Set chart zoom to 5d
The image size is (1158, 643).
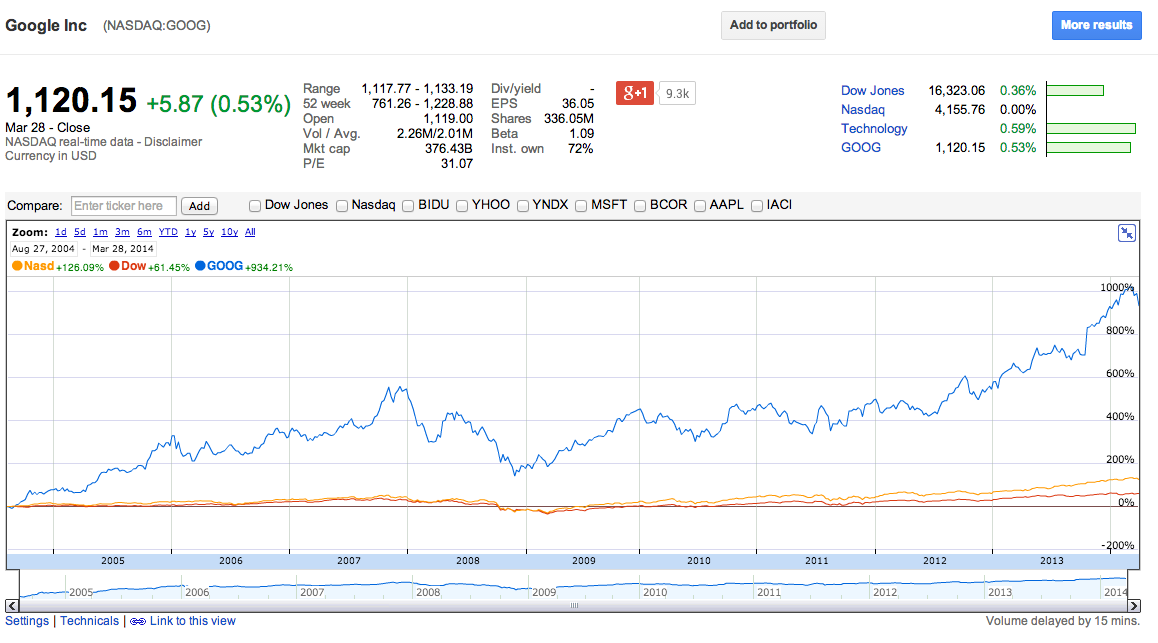[x=80, y=232]
